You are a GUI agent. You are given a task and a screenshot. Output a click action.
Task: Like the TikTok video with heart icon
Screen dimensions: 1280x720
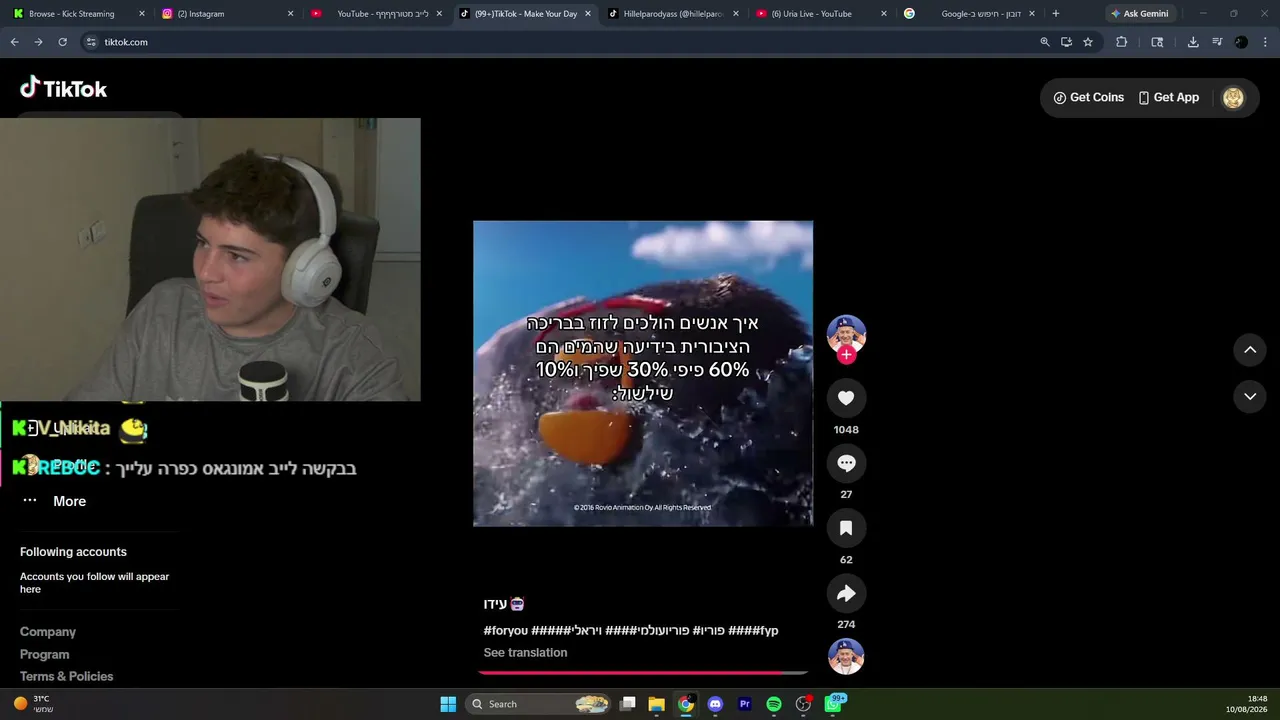click(x=846, y=398)
